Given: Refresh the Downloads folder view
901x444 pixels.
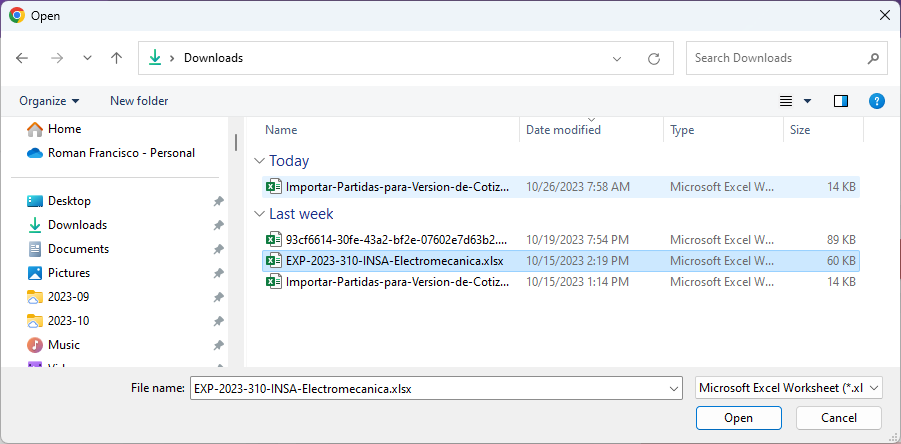Looking at the screenshot, I should [654, 58].
